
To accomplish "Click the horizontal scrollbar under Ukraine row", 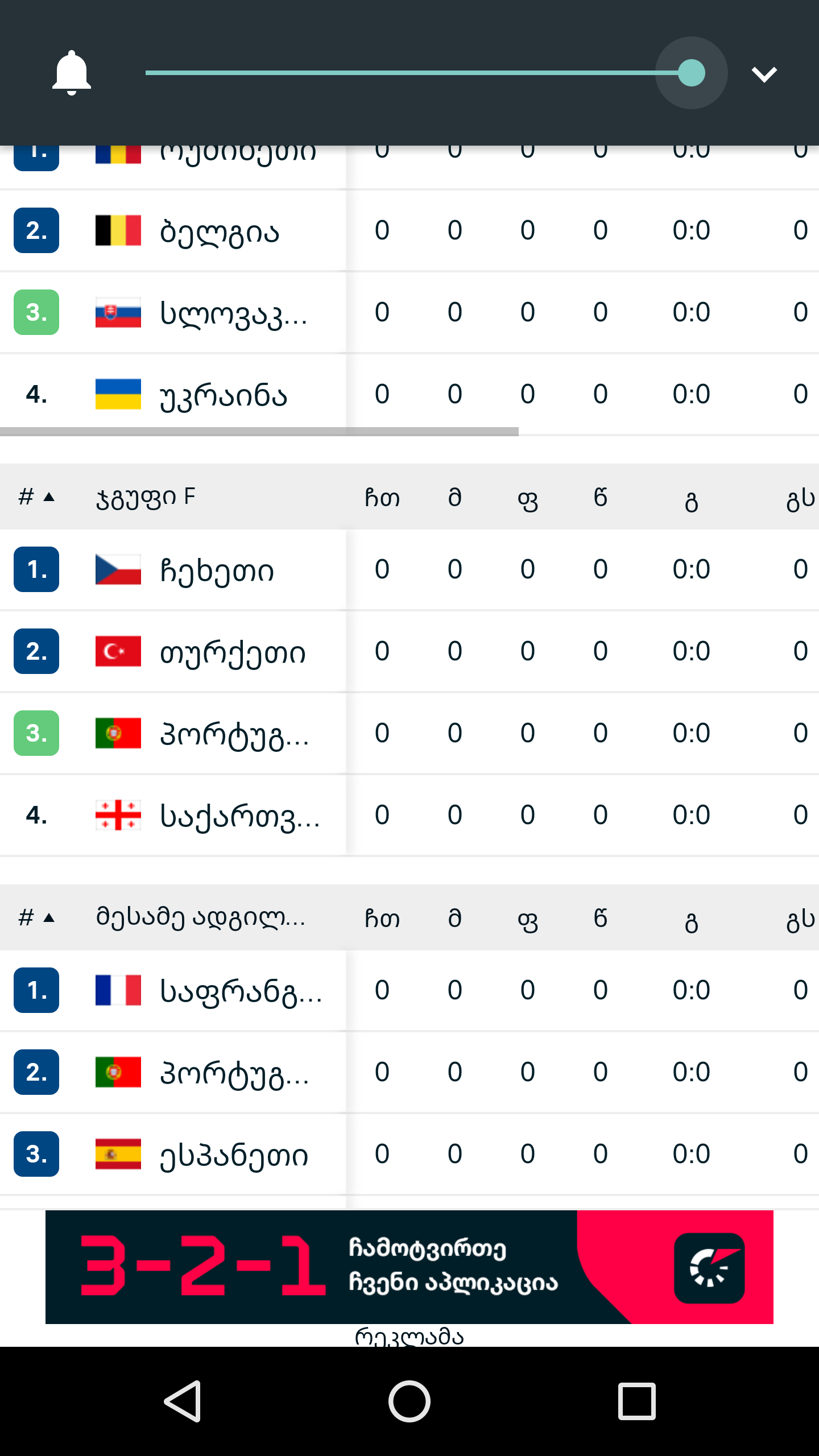I will (x=259, y=432).
